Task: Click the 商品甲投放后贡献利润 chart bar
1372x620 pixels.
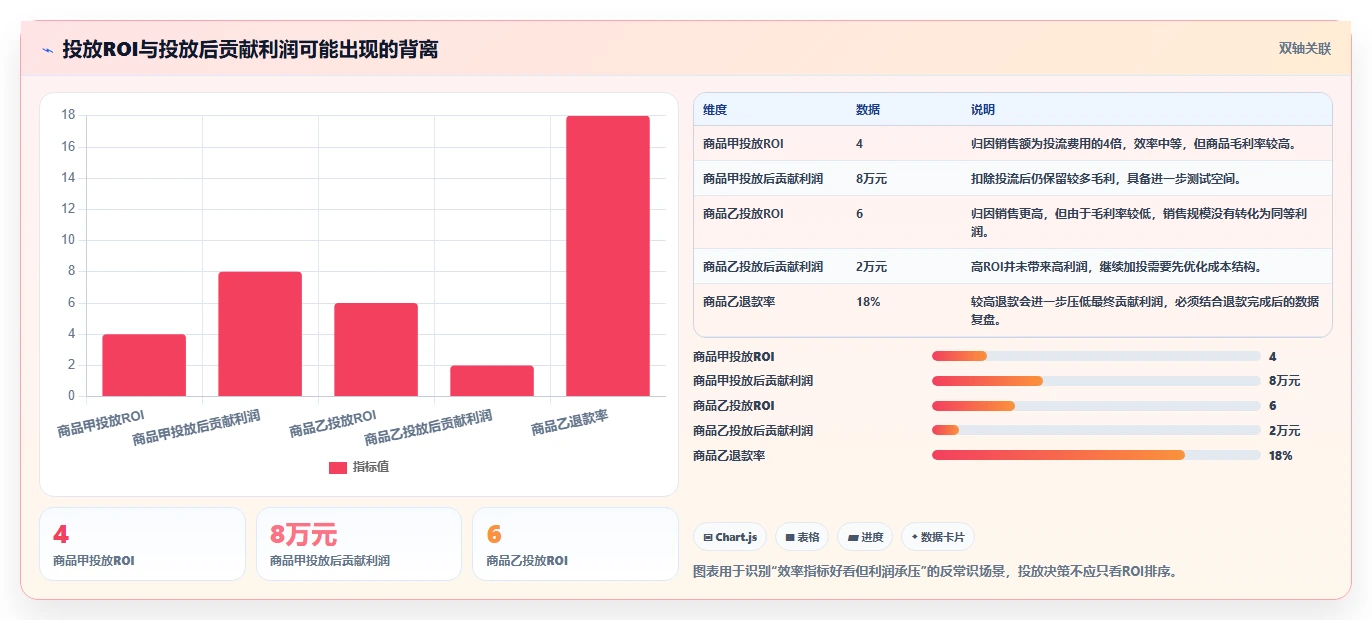Action: (260, 334)
